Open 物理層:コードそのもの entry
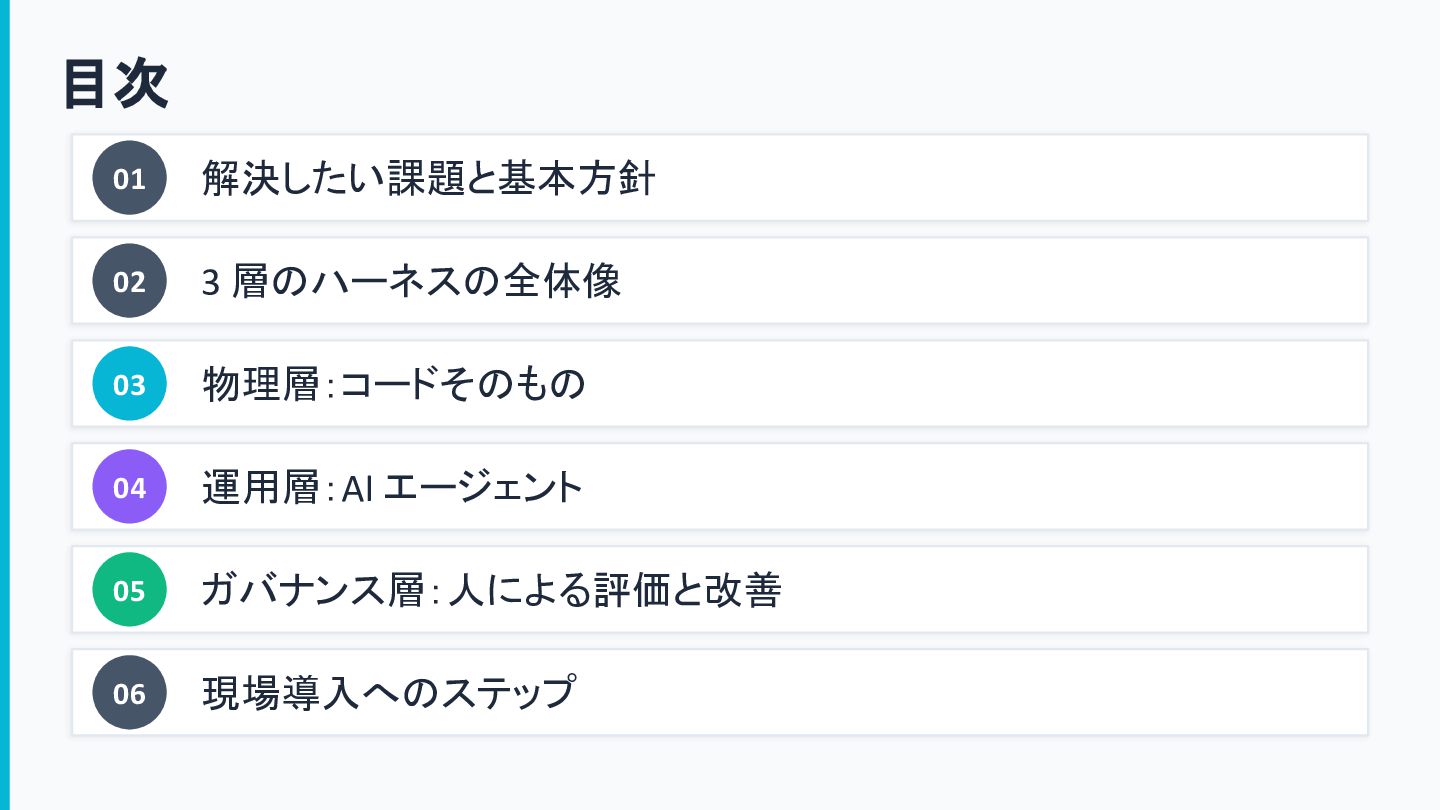This screenshot has height=810, width=1440. coord(393,385)
